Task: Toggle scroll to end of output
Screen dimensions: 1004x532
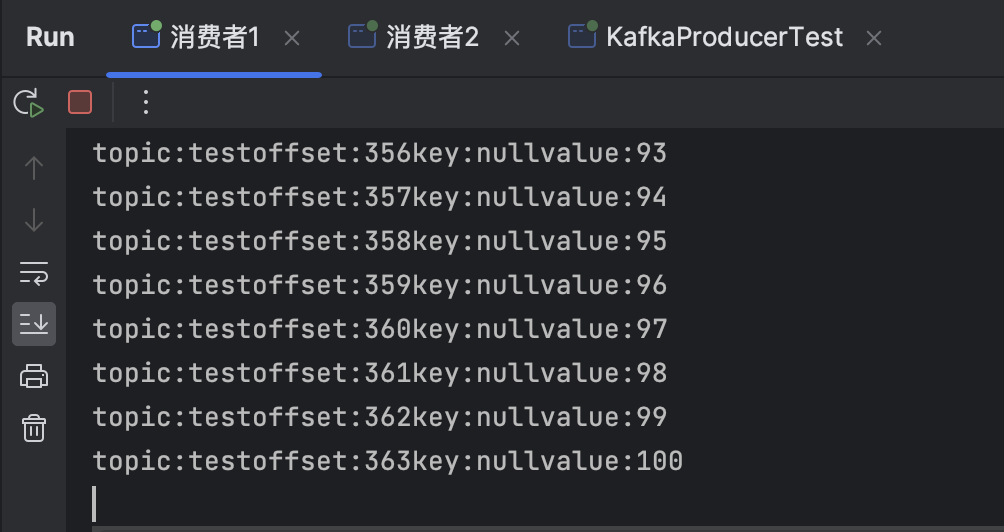Action: click(x=34, y=323)
